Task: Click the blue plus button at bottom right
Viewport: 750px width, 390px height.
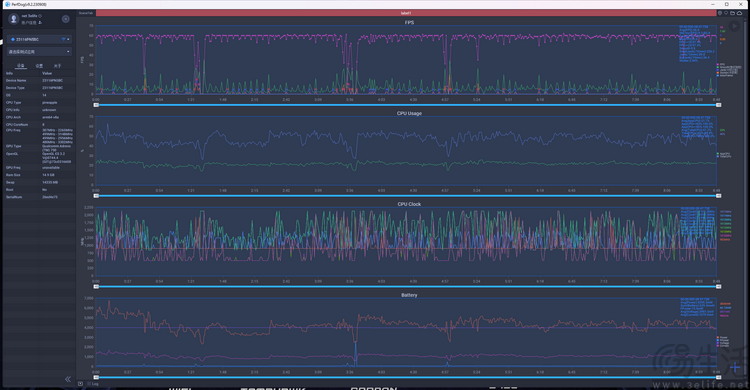Action: coord(735,368)
